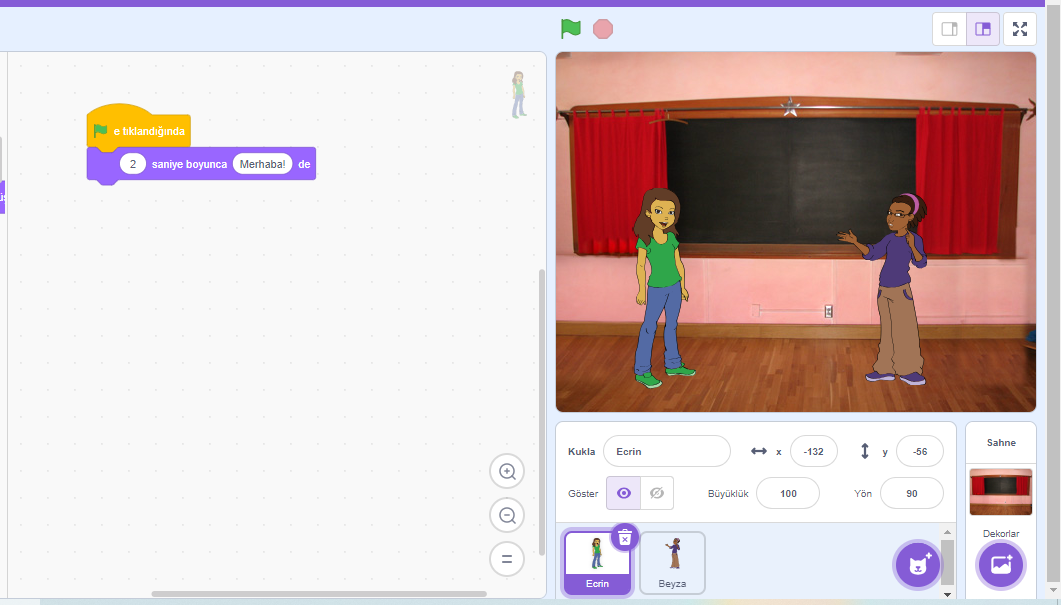
Task: Edit the Yön direction field
Action: click(911, 493)
